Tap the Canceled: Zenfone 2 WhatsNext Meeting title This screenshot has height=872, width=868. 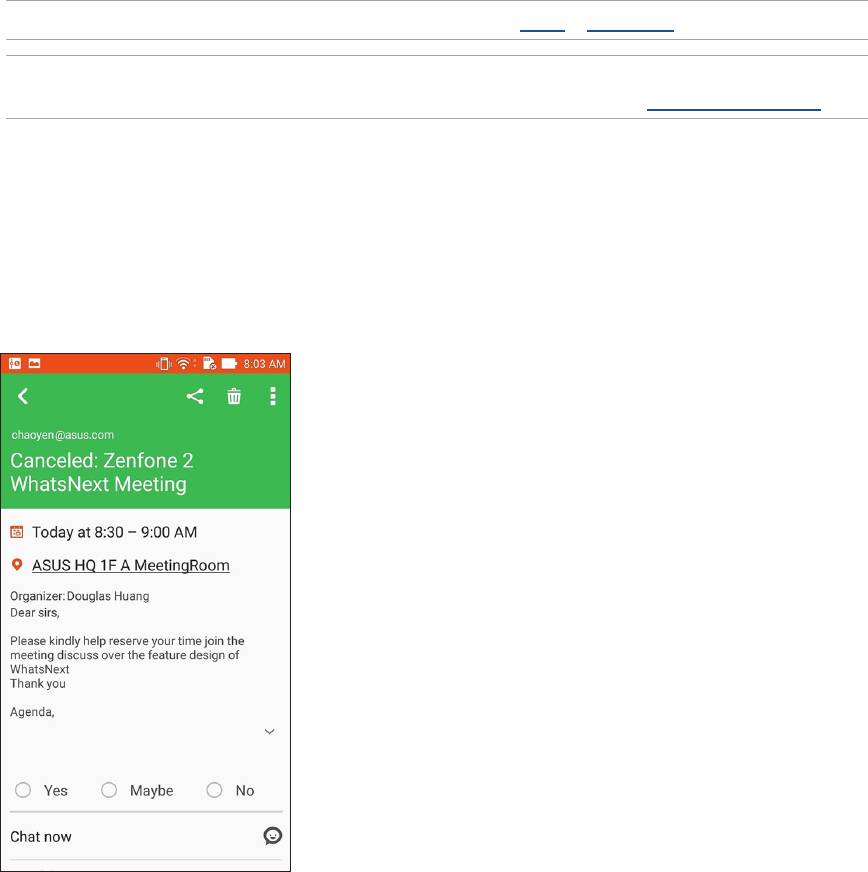coord(102,472)
